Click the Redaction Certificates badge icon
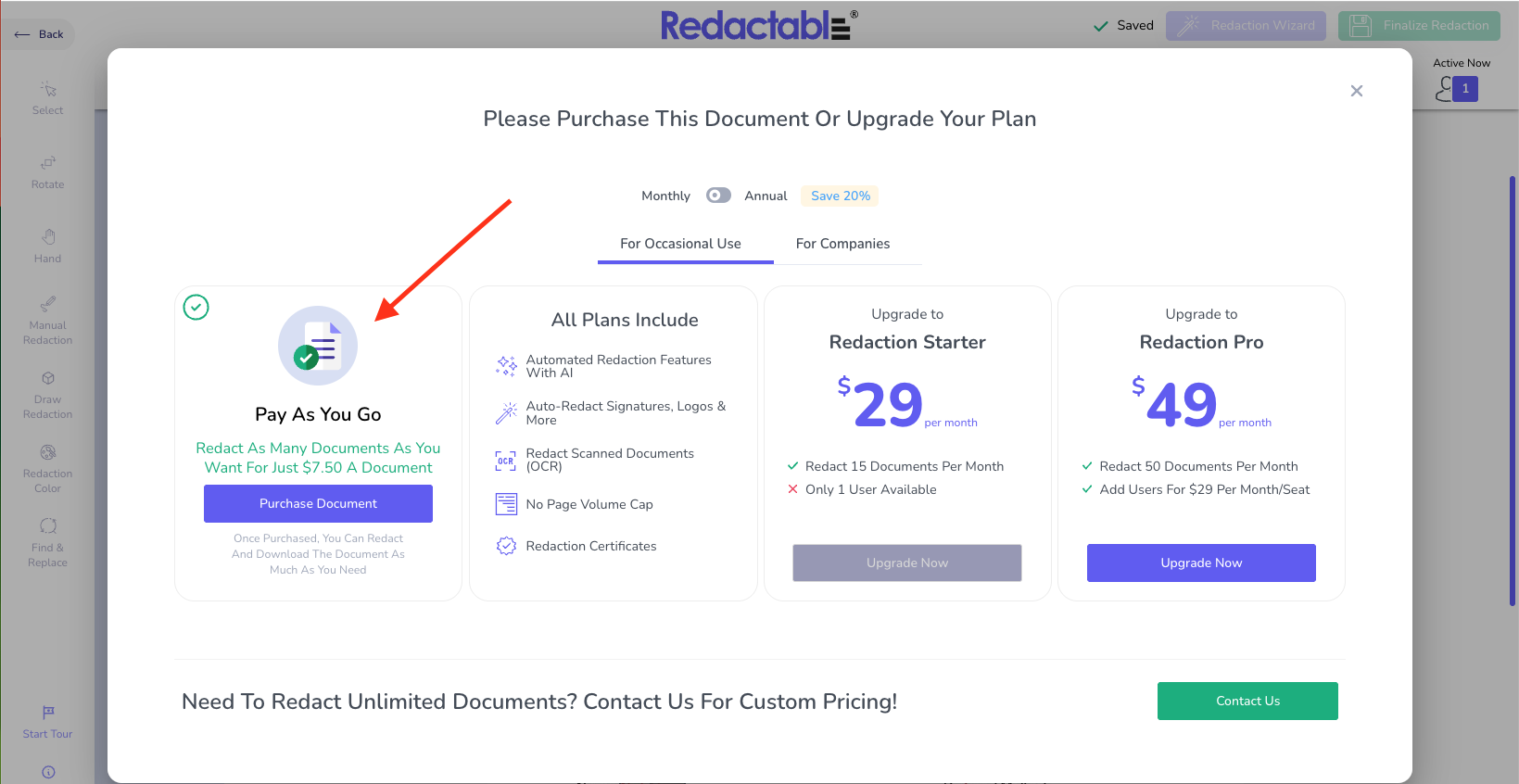 click(506, 546)
